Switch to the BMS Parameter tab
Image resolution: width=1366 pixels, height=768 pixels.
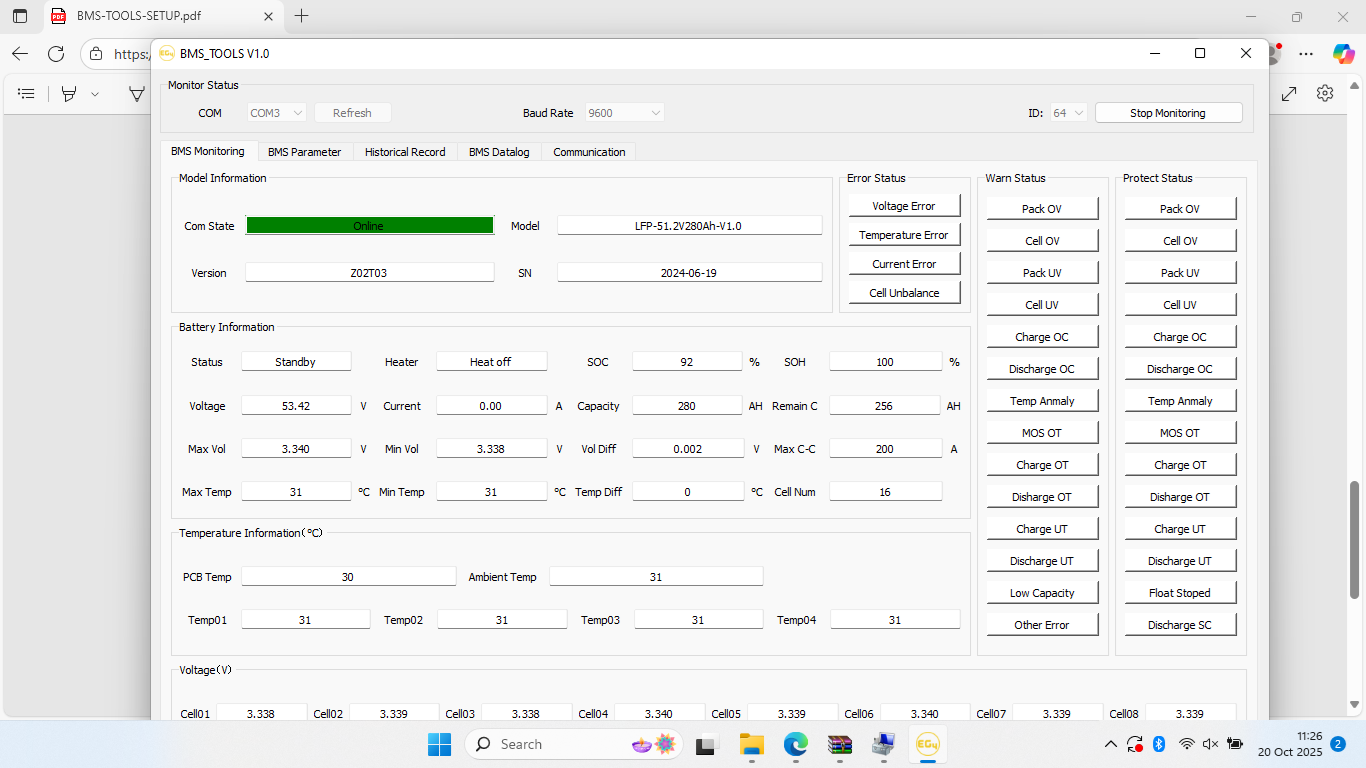pos(304,152)
